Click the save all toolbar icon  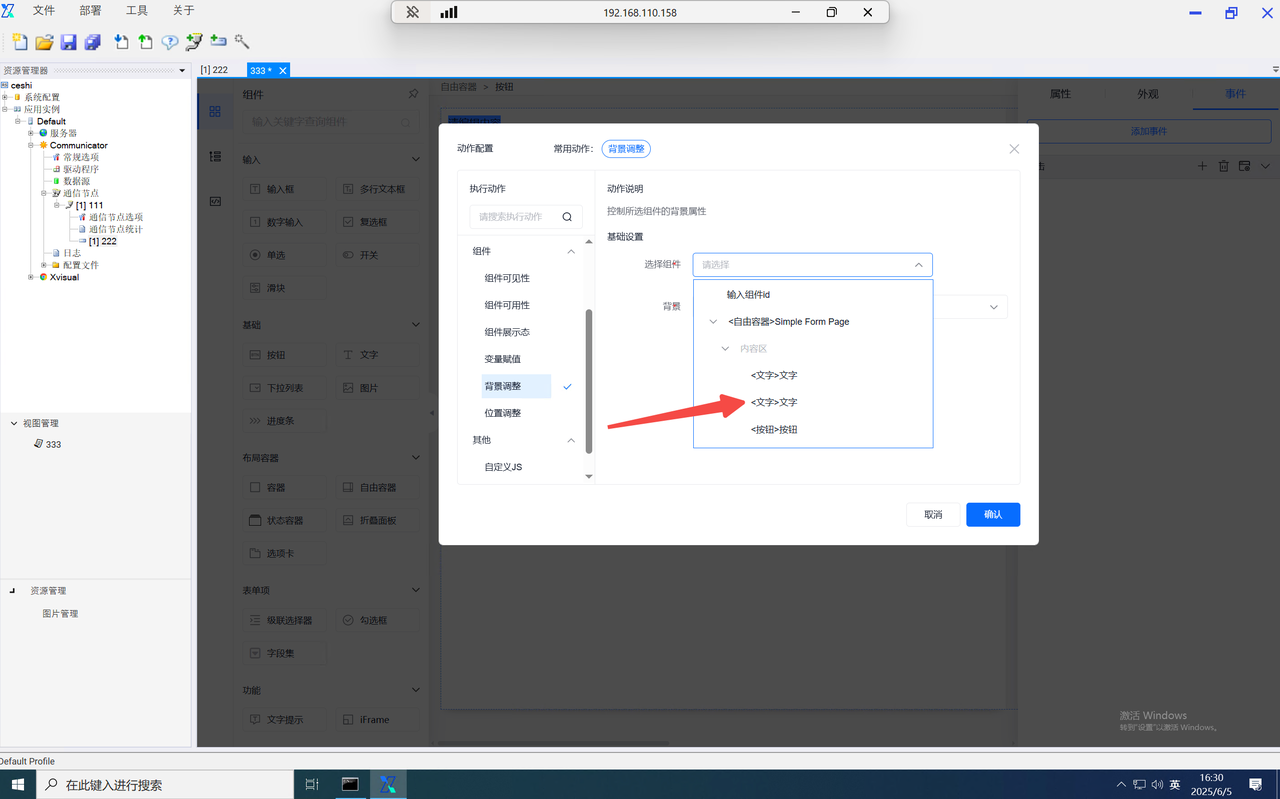[x=92, y=42]
